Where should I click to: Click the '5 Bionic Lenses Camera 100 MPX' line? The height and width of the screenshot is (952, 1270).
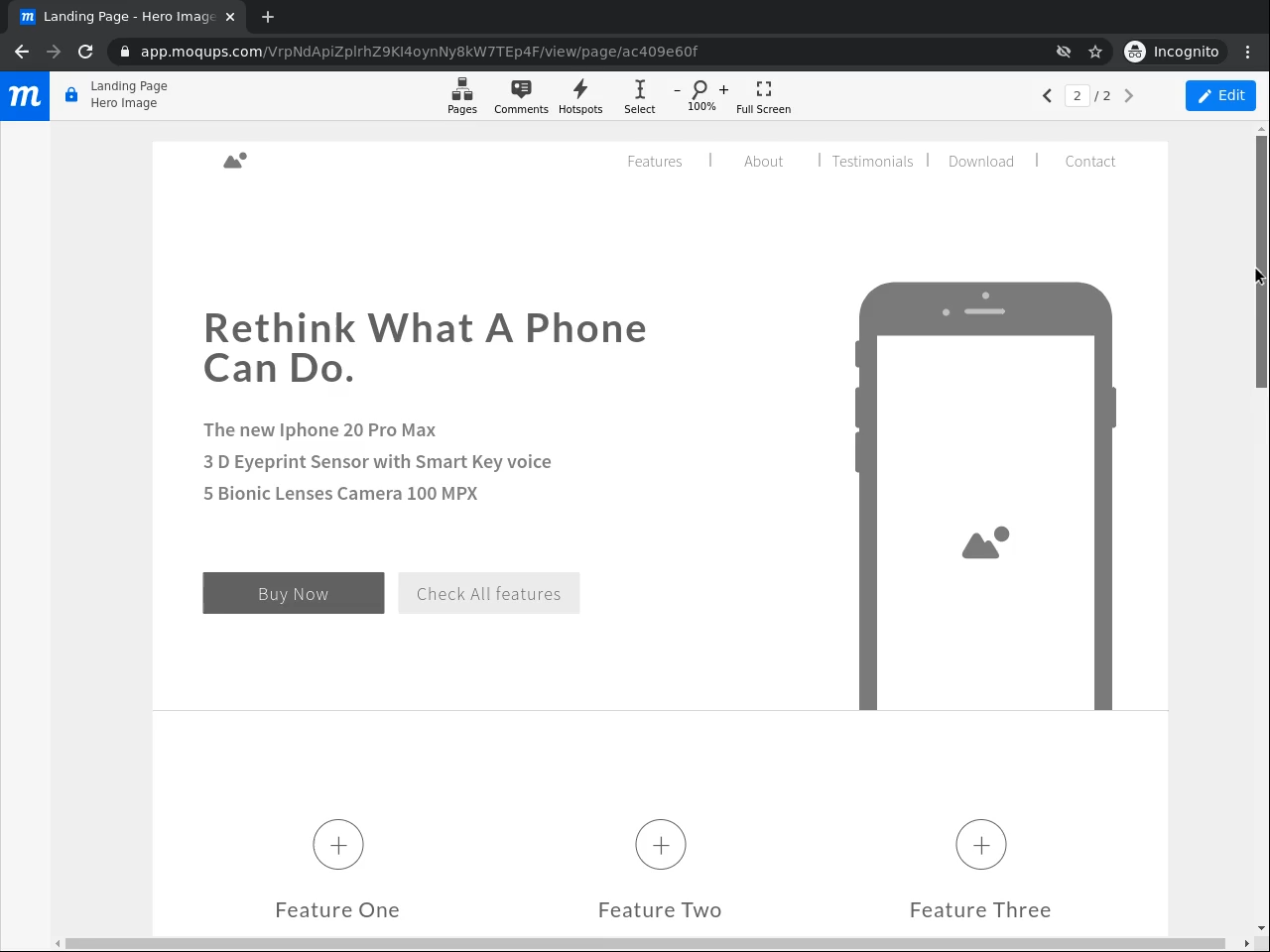coord(340,493)
